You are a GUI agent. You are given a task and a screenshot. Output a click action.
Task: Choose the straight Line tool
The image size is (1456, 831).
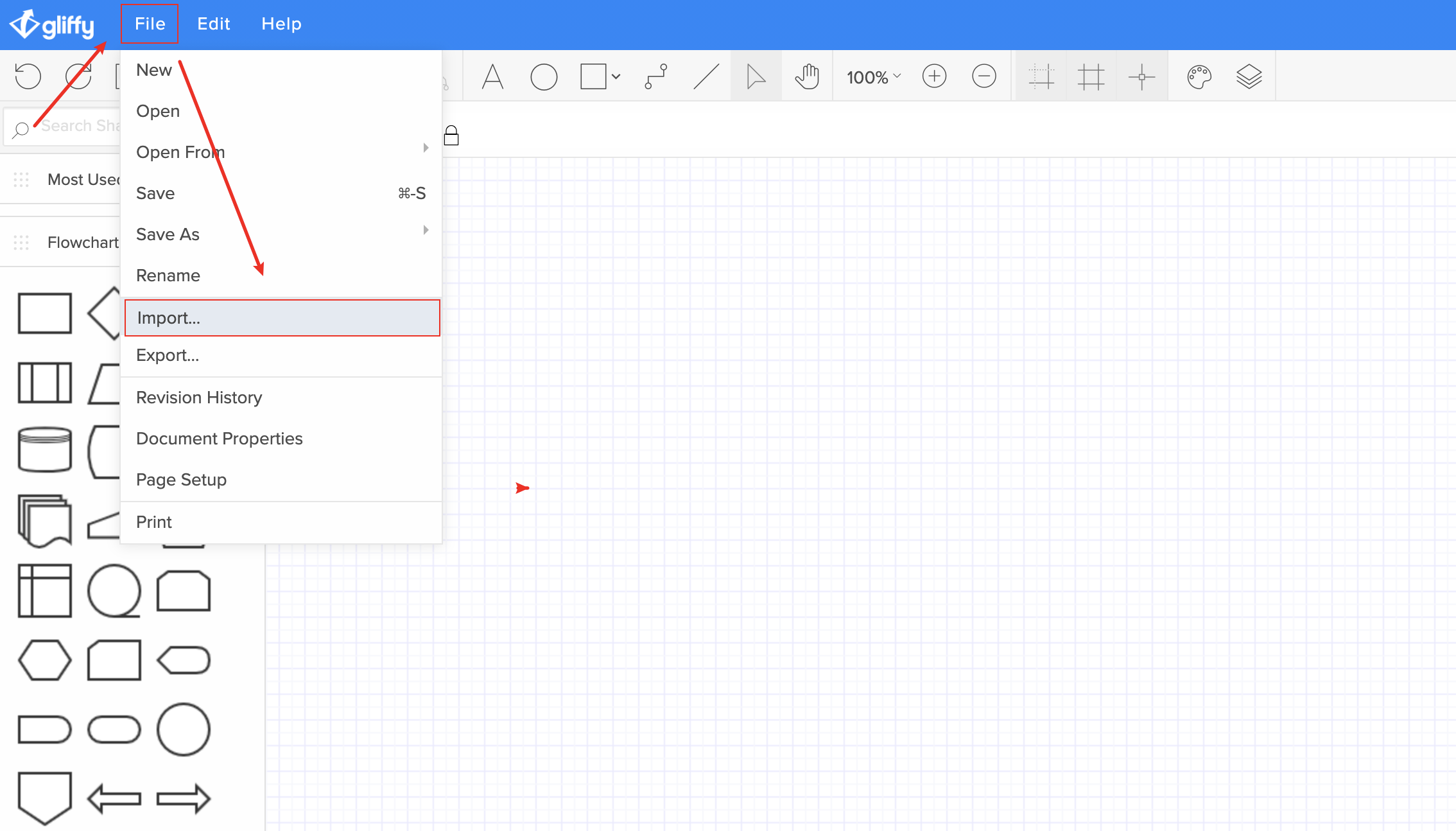[706, 77]
